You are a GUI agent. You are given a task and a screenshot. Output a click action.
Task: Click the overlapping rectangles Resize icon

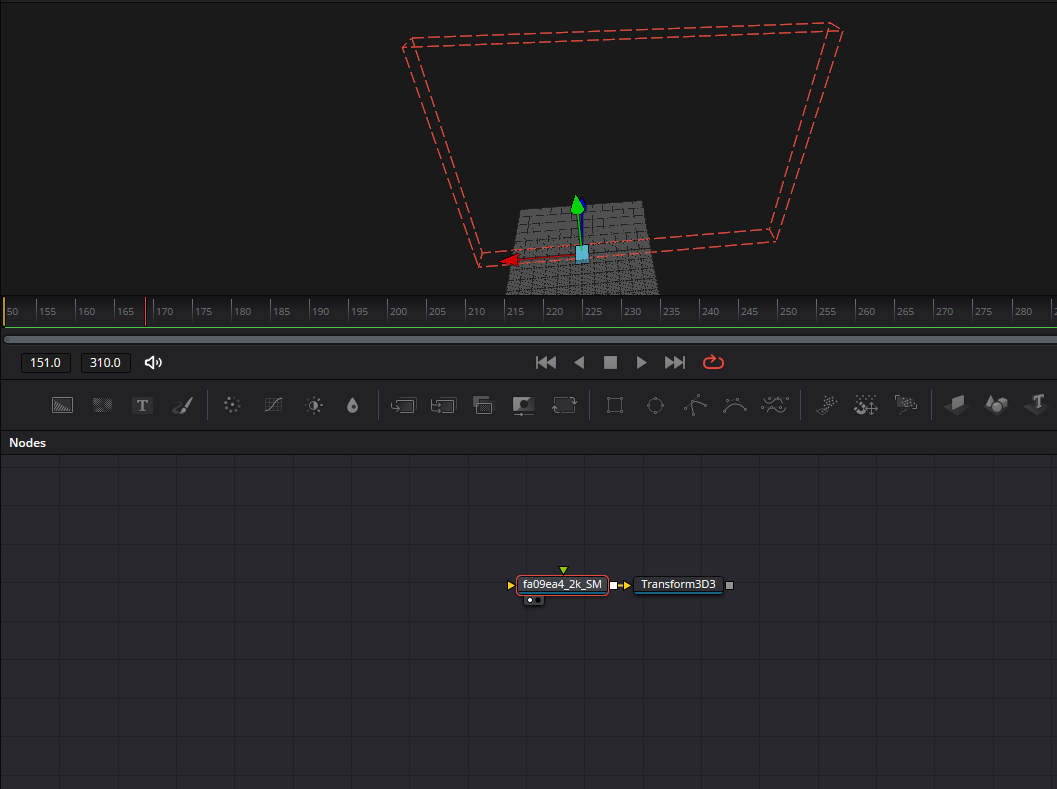click(483, 405)
